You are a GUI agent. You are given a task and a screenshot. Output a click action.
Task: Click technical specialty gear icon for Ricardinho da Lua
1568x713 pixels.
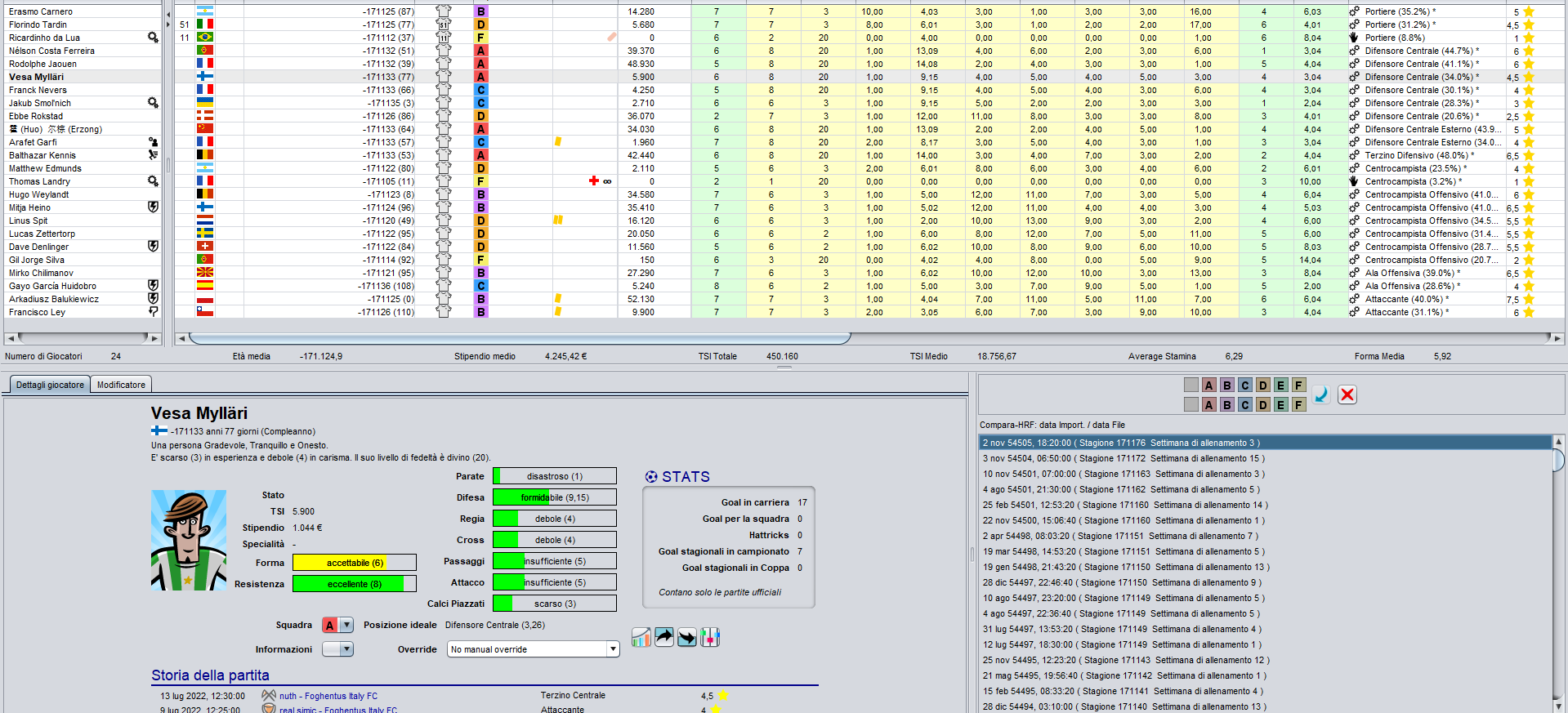pyautogui.click(x=153, y=38)
